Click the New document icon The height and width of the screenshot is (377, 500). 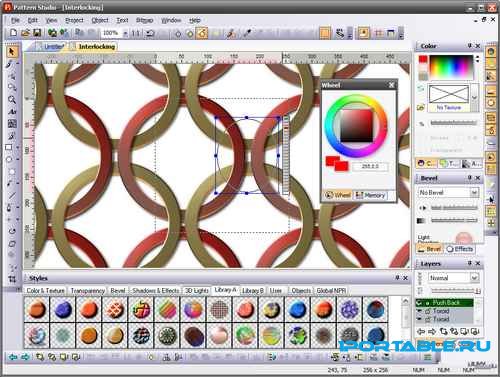coord(14,33)
